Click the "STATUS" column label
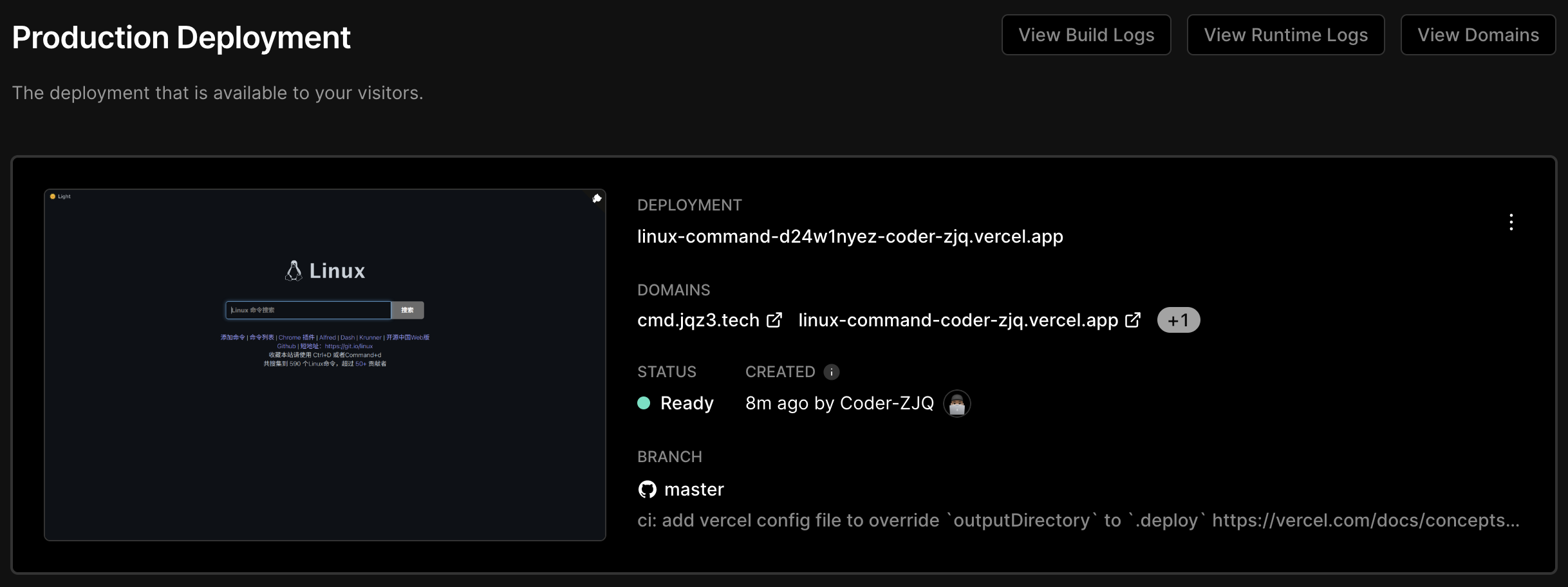The image size is (1568, 587). (667, 371)
